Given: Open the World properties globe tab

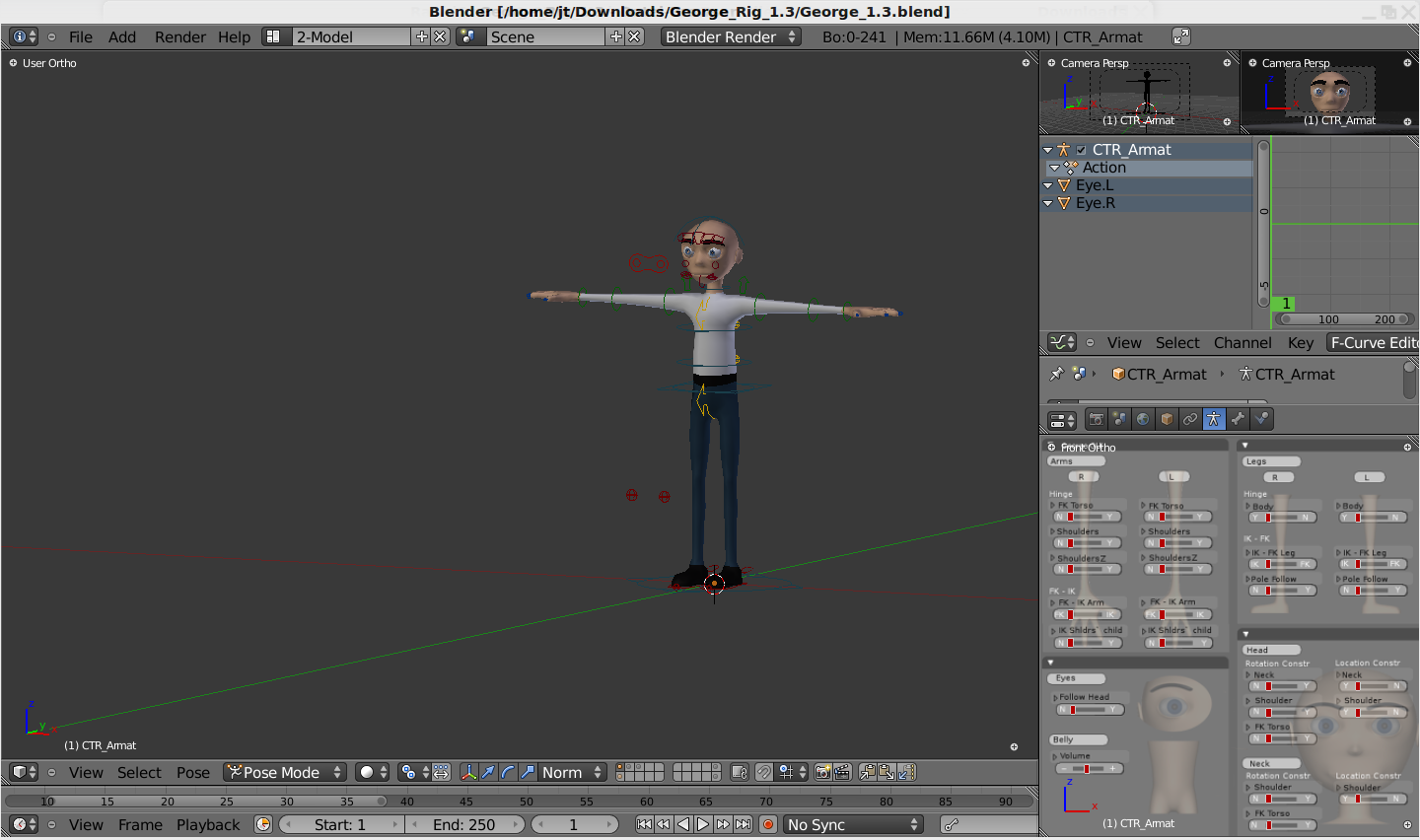Looking at the screenshot, I should pyautogui.click(x=1143, y=419).
